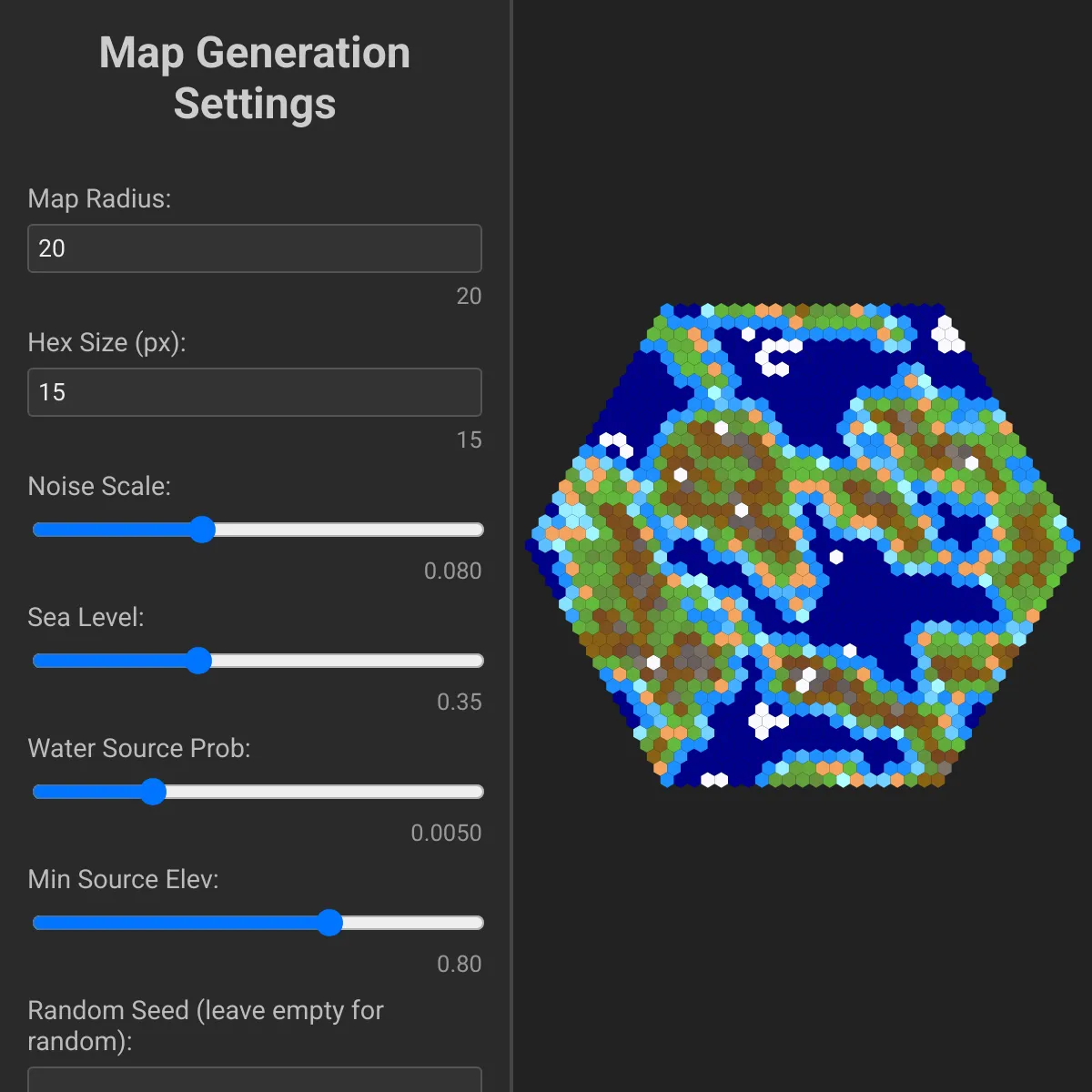Grab the Noise Scale slider handle
The height and width of the screenshot is (1092, 1092).
coord(202,530)
